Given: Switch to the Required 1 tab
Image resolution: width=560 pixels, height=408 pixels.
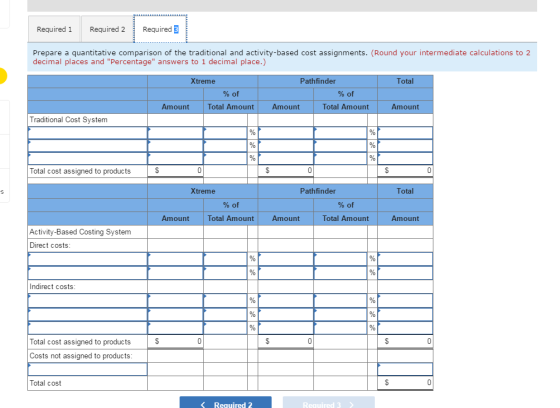Looking at the screenshot, I should (x=54, y=29).
